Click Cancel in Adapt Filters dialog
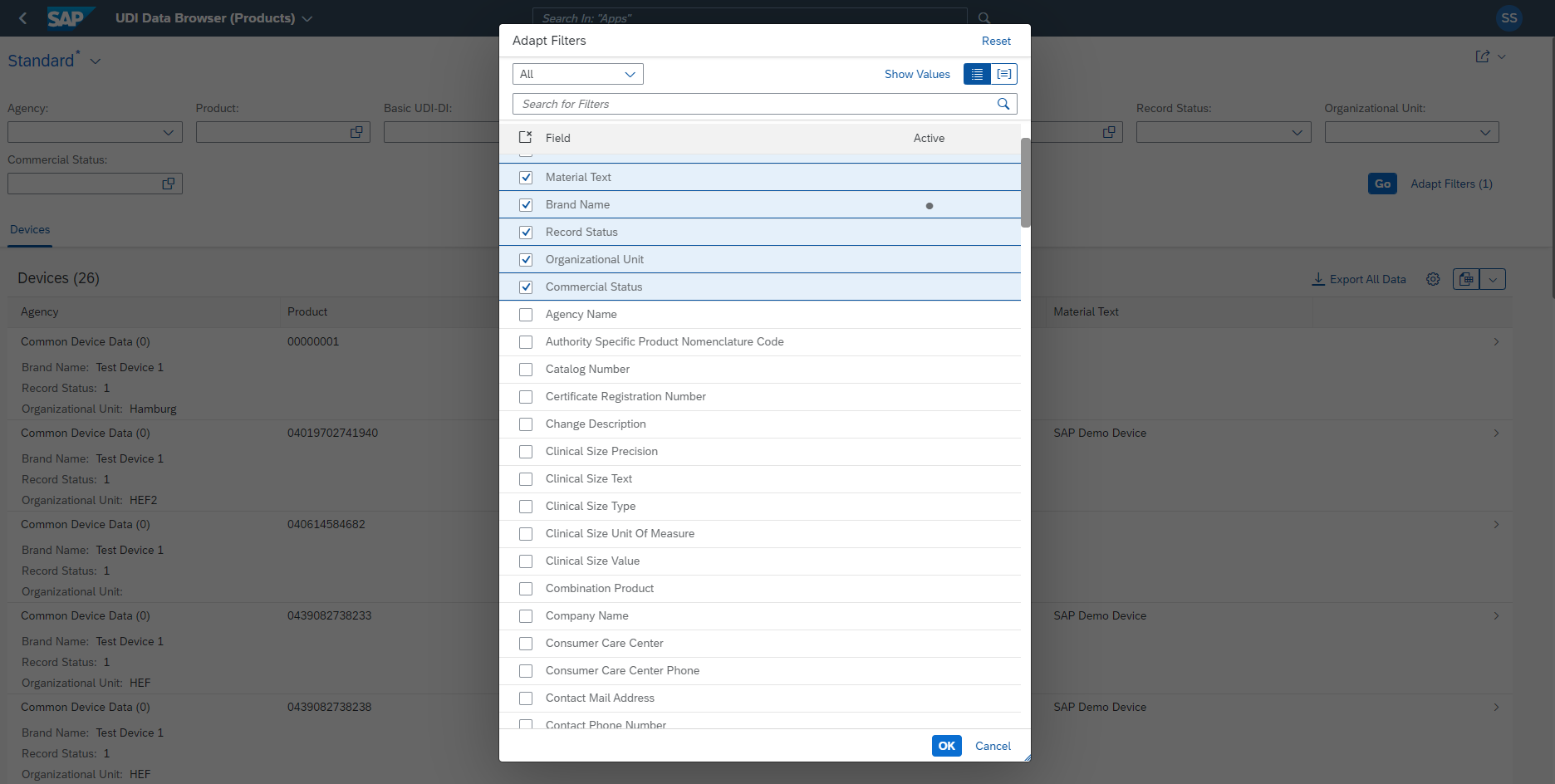1555x784 pixels. pos(993,746)
